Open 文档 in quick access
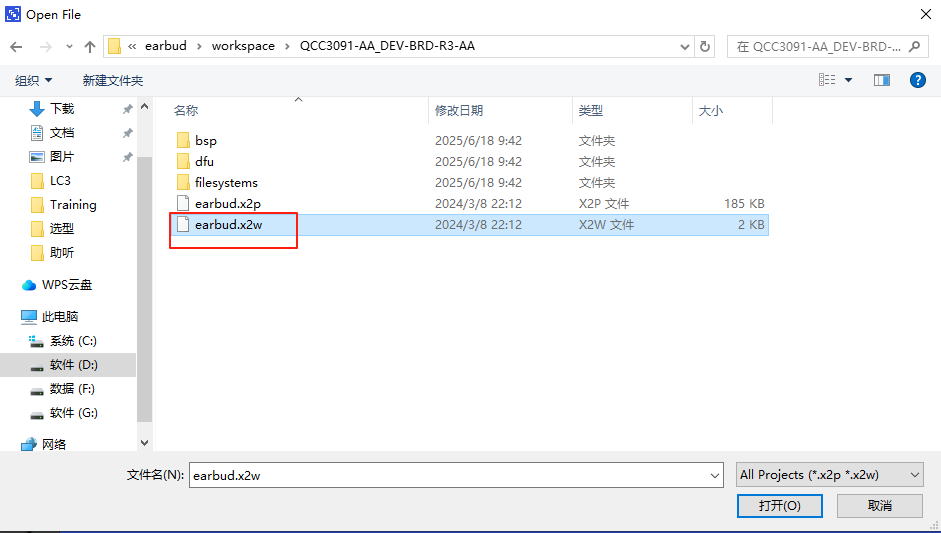The image size is (941, 533). coord(62,133)
